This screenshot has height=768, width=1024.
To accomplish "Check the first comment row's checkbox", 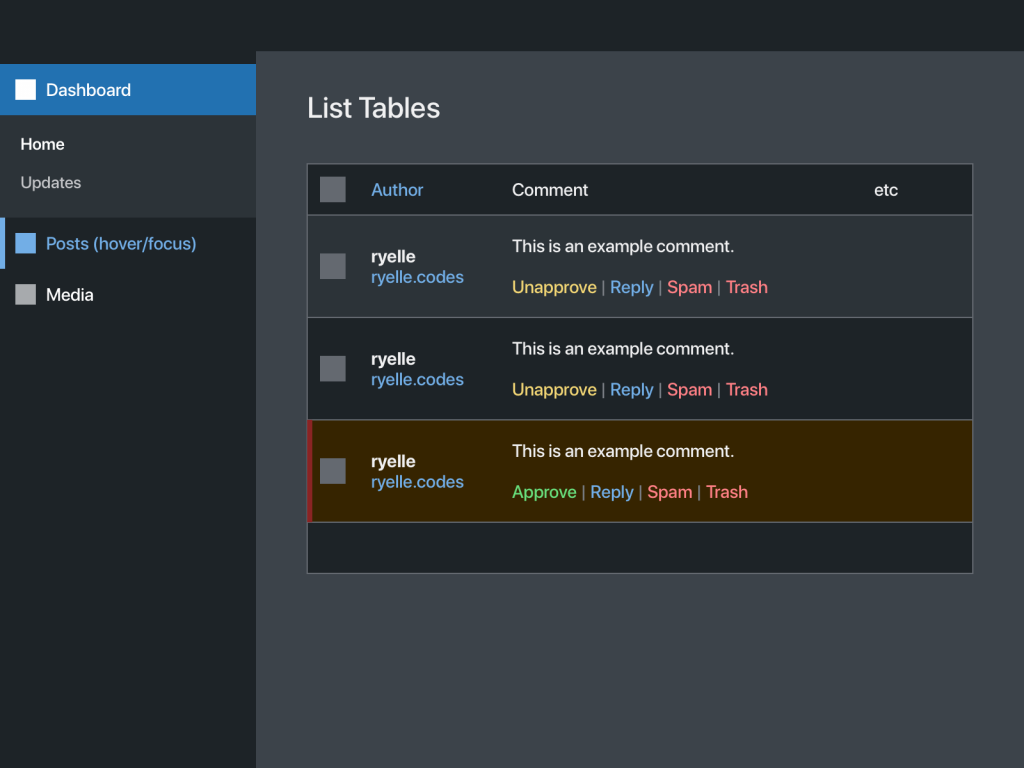I will (x=332, y=266).
